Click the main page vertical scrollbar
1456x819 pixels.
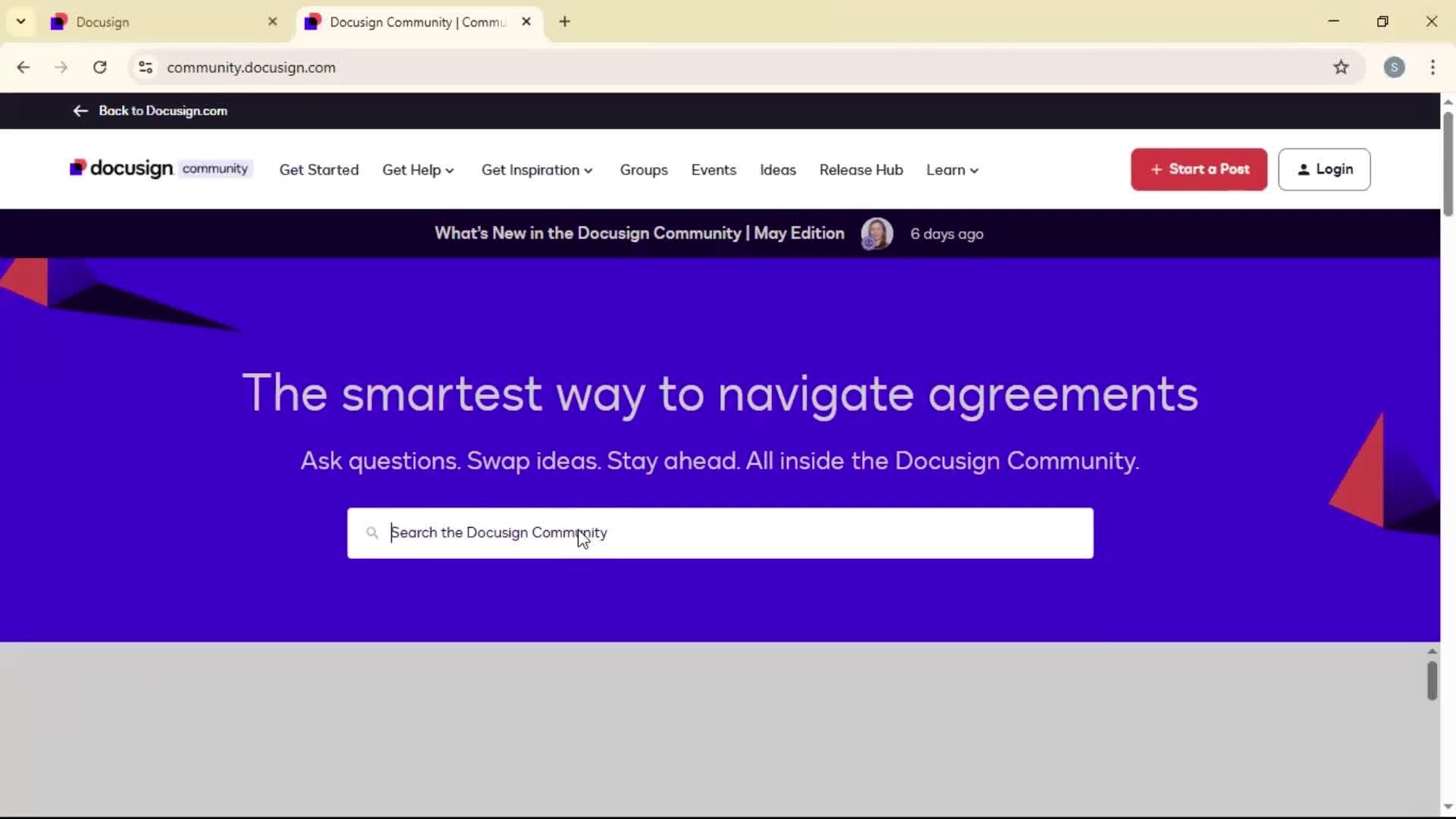coord(1448,163)
